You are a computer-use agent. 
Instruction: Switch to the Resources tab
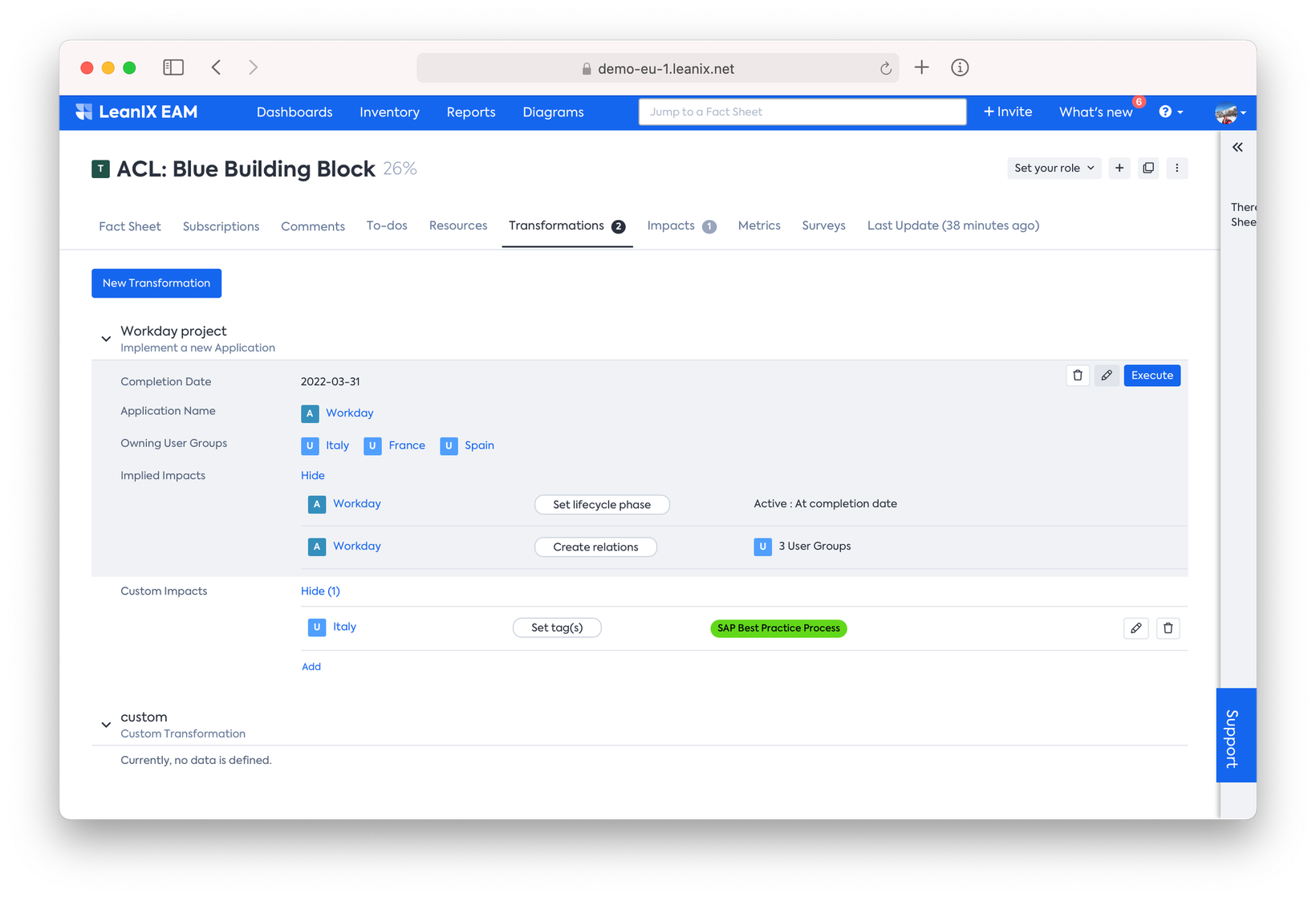(458, 226)
